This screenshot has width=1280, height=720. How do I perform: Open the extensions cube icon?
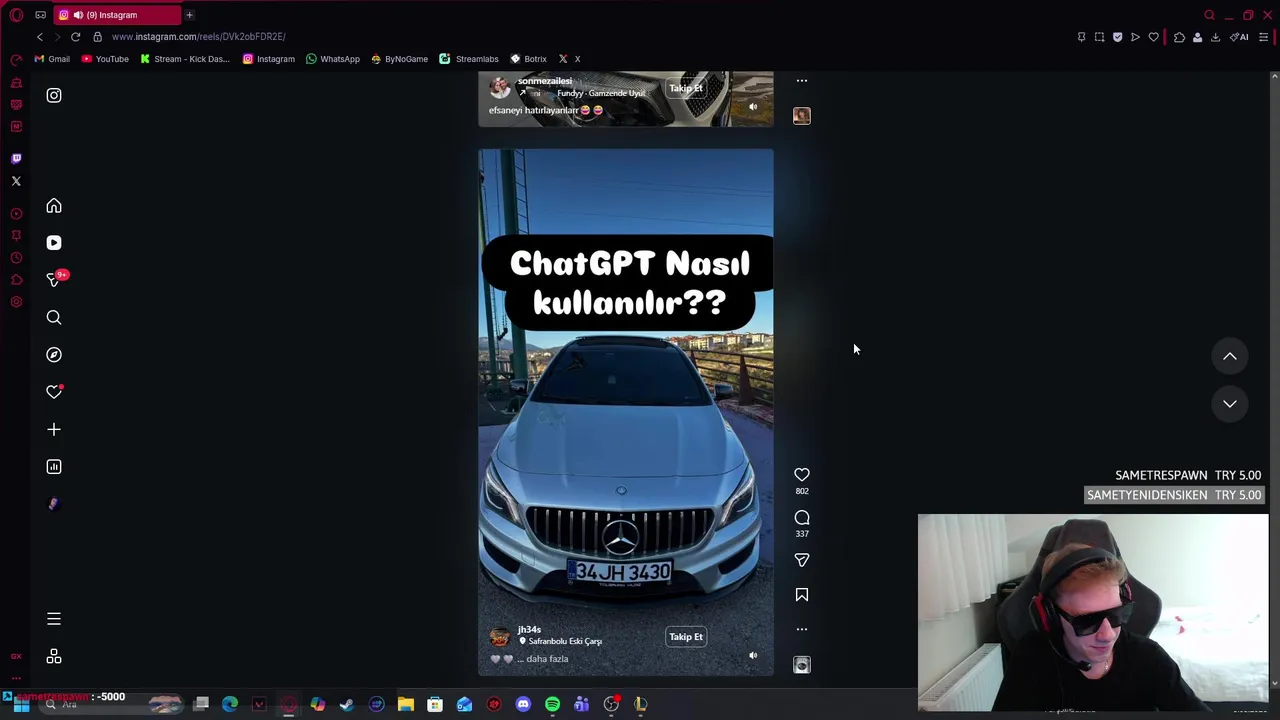pos(1179,37)
